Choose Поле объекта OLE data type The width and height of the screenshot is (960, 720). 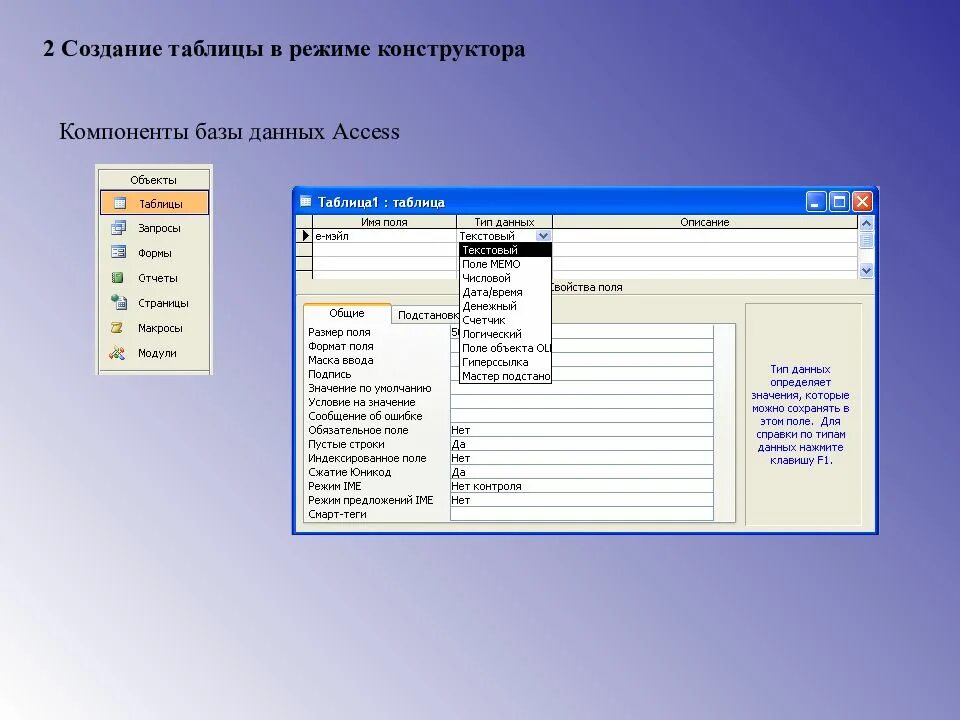pos(505,348)
